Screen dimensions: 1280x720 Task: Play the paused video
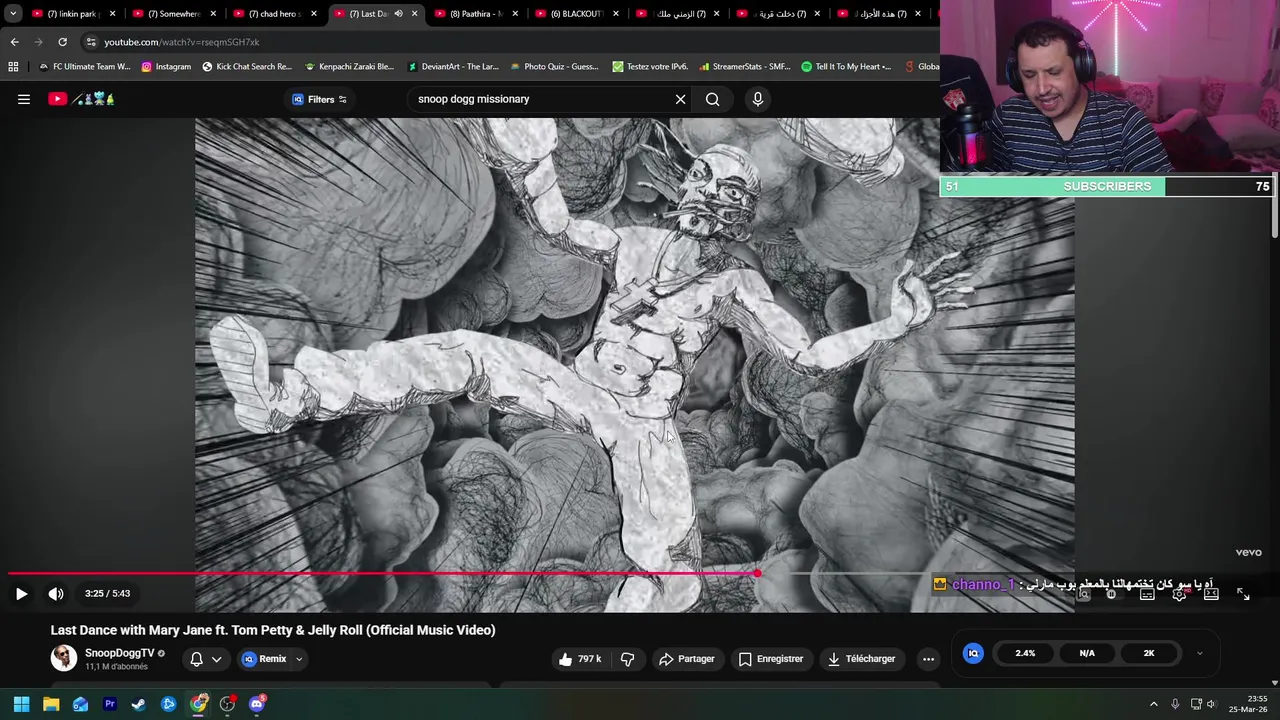click(21, 593)
